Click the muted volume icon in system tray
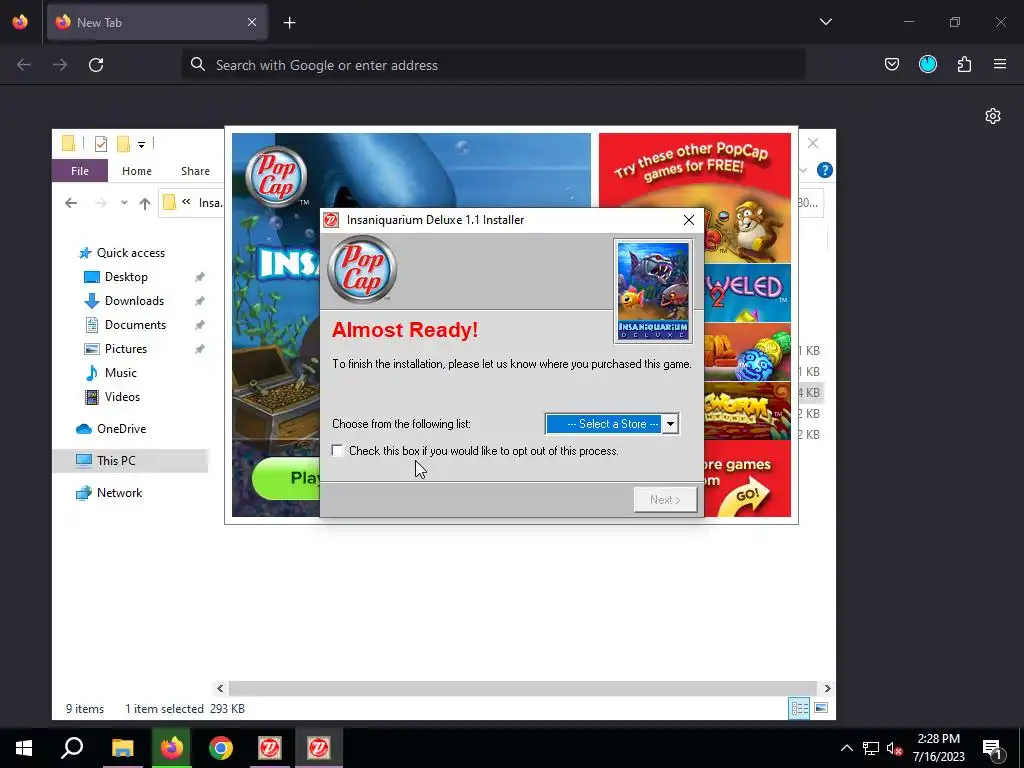Viewport: 1024px width, 768px height. click(893, 748)
